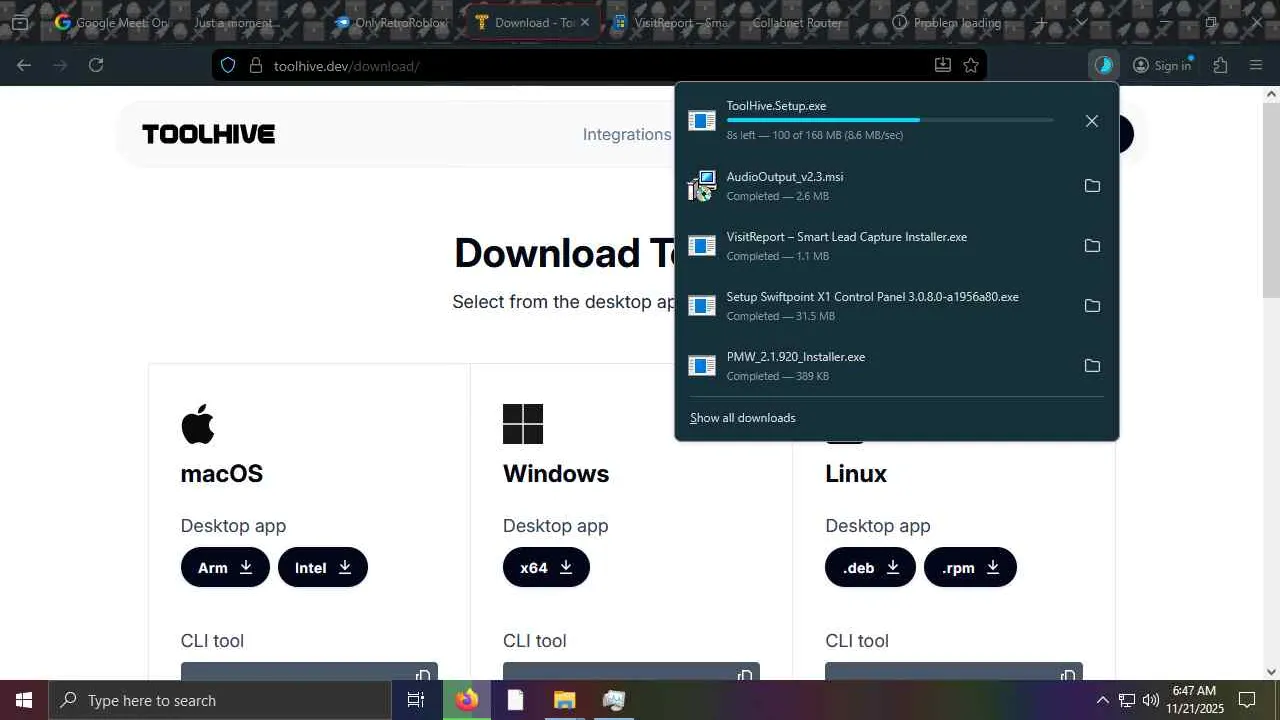
Task: Click the Windows logo icon in Windows card
Action: point(523,424)
